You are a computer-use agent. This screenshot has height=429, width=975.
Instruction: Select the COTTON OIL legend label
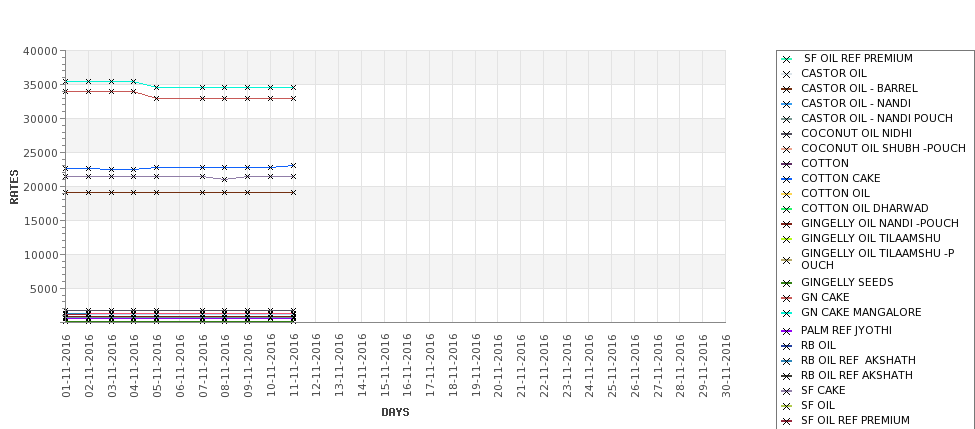835,193
